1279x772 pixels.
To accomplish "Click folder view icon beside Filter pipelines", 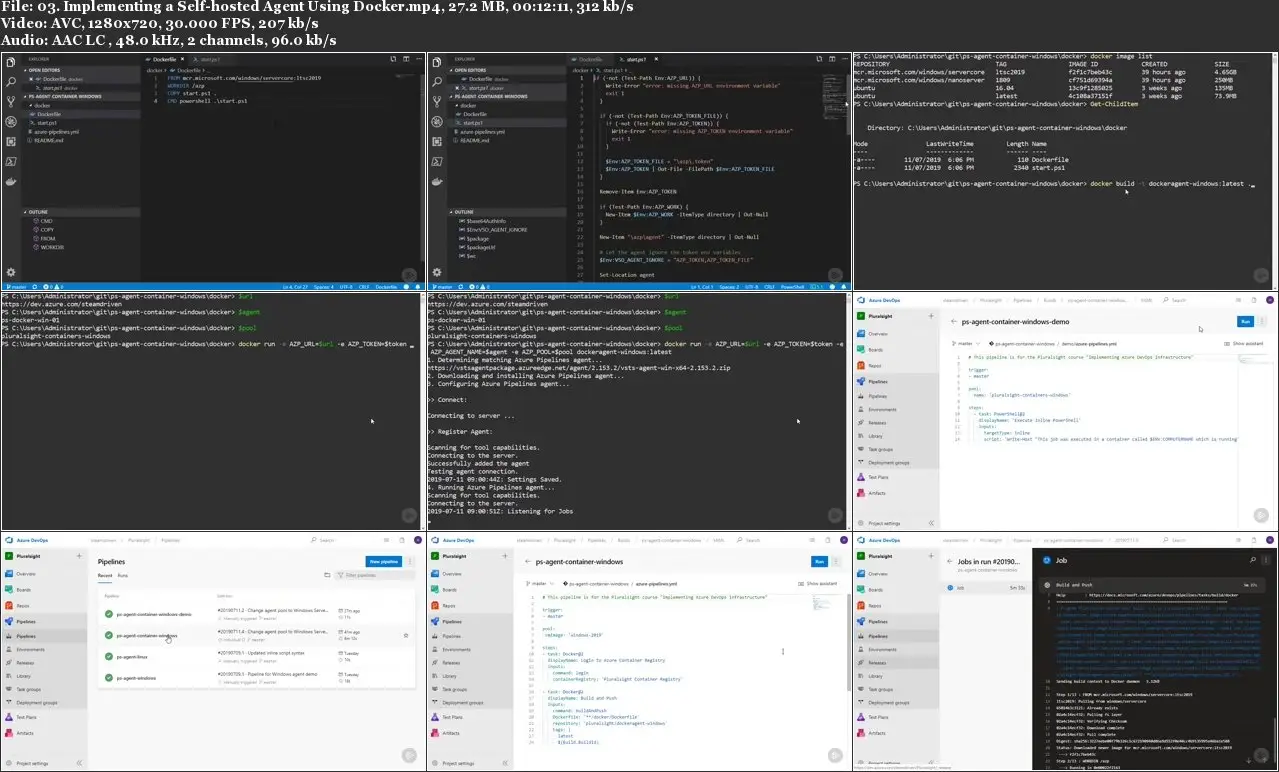I will tap(327, 575).
